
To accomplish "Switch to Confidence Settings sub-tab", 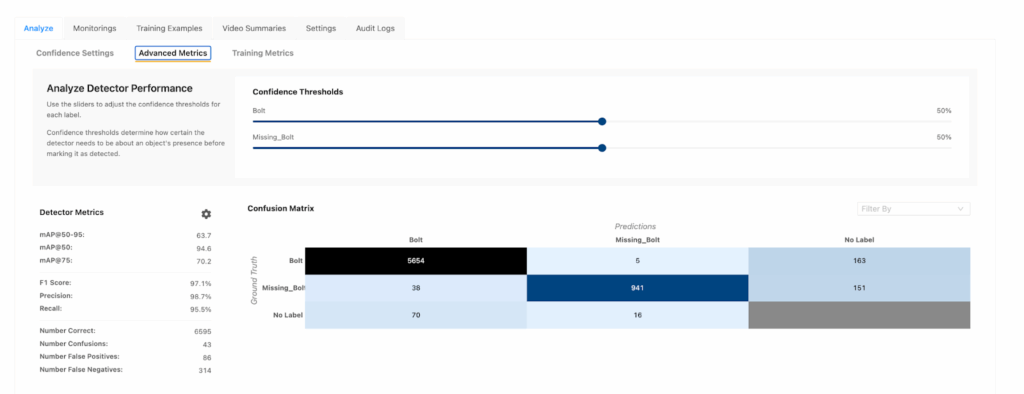I will pos(75,53).
